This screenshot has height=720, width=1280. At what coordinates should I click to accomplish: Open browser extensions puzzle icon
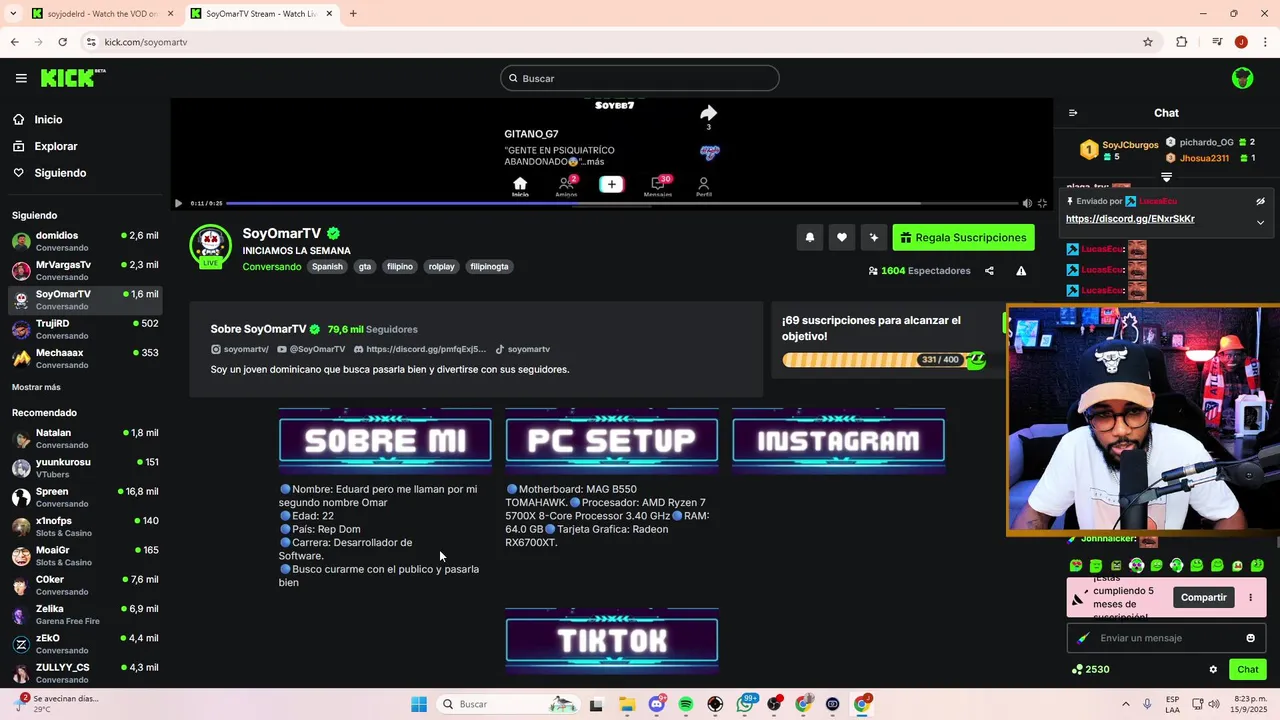click(1181, 42)
